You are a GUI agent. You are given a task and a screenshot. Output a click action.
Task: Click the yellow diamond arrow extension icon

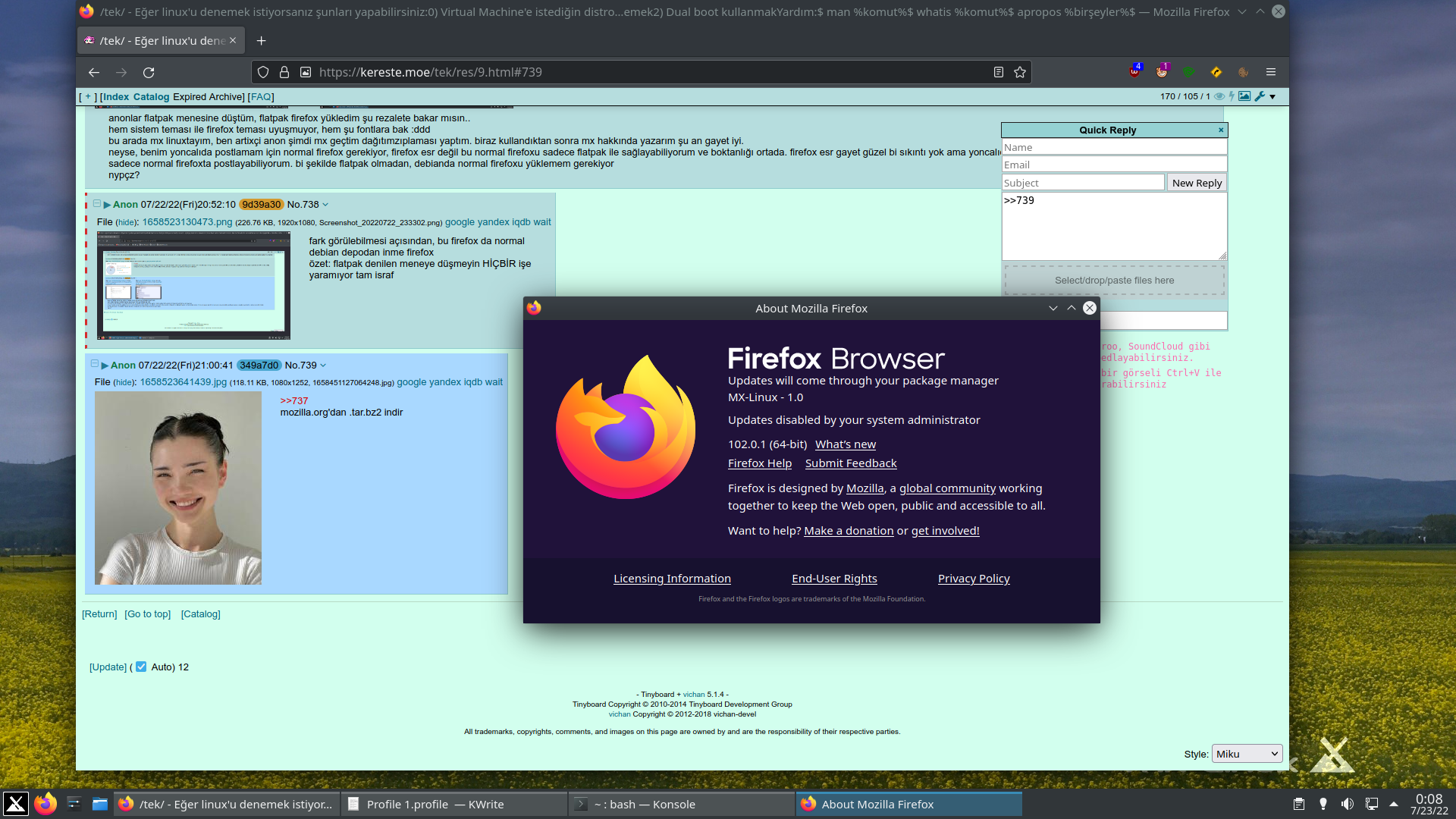(1216, 72)
